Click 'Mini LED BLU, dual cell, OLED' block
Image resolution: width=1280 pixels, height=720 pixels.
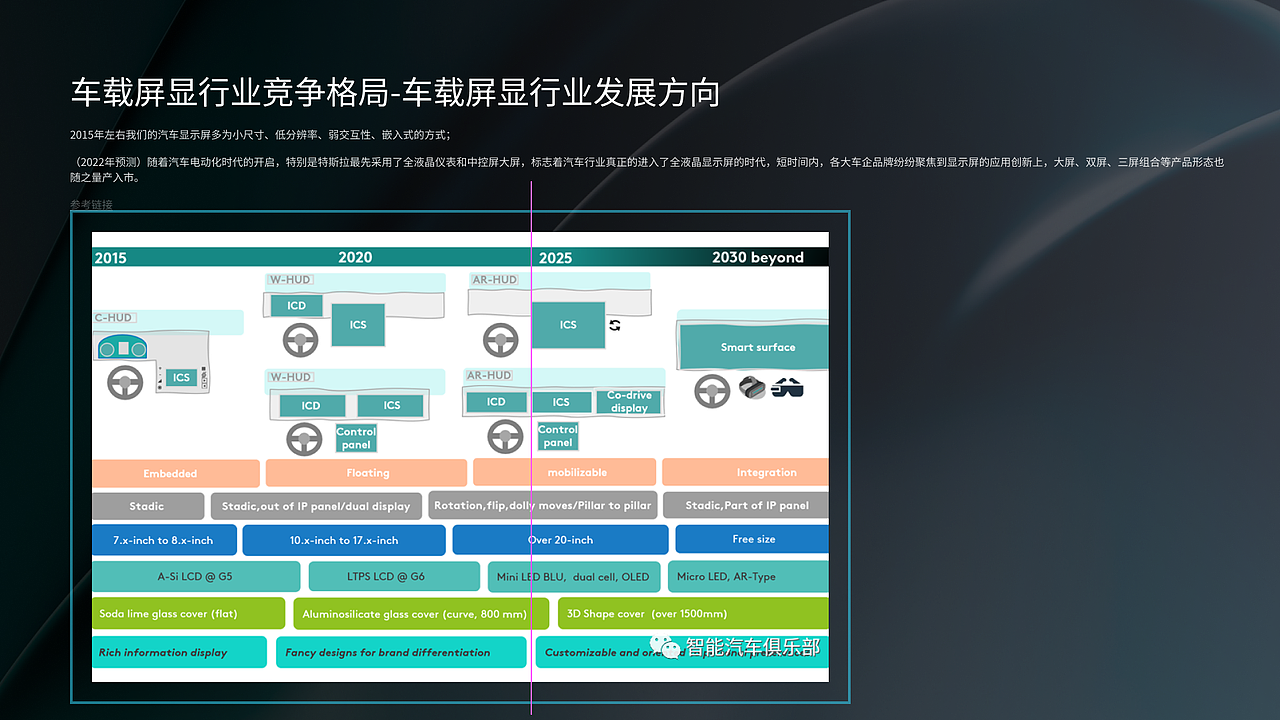pyautogui.click(x=573, y=576)
